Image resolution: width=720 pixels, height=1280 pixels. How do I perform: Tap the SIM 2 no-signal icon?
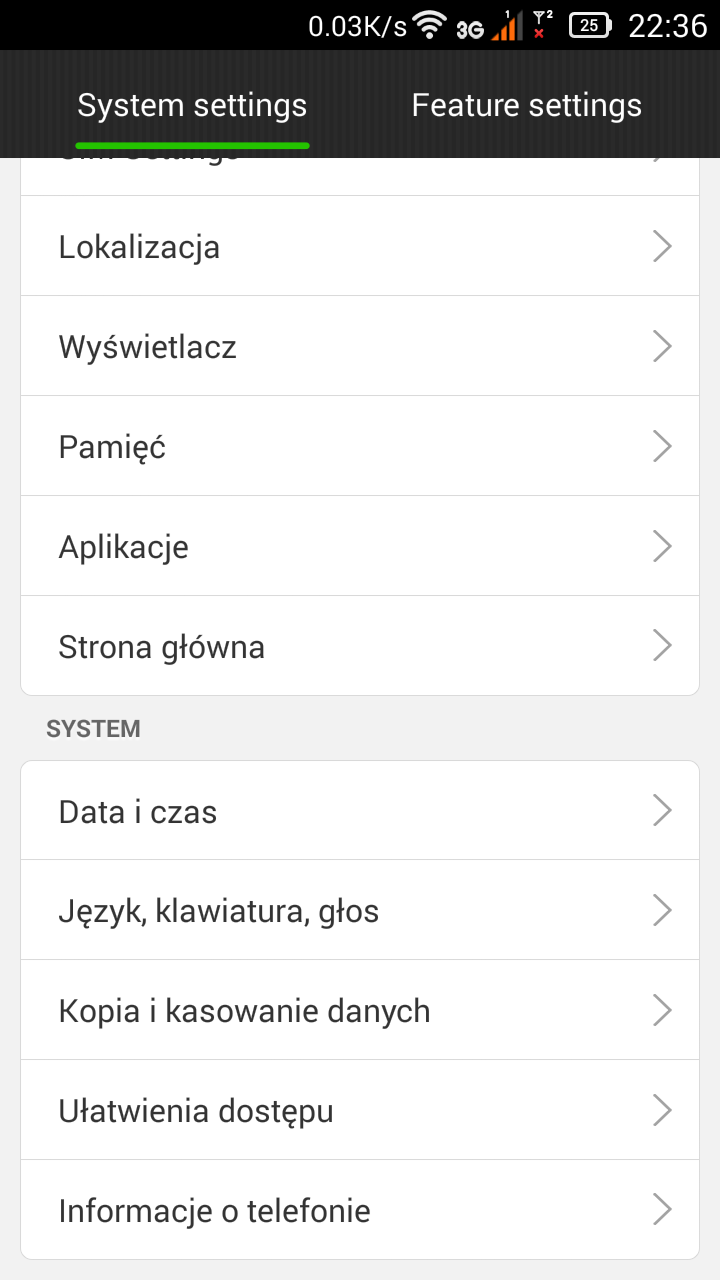[542, 25]
